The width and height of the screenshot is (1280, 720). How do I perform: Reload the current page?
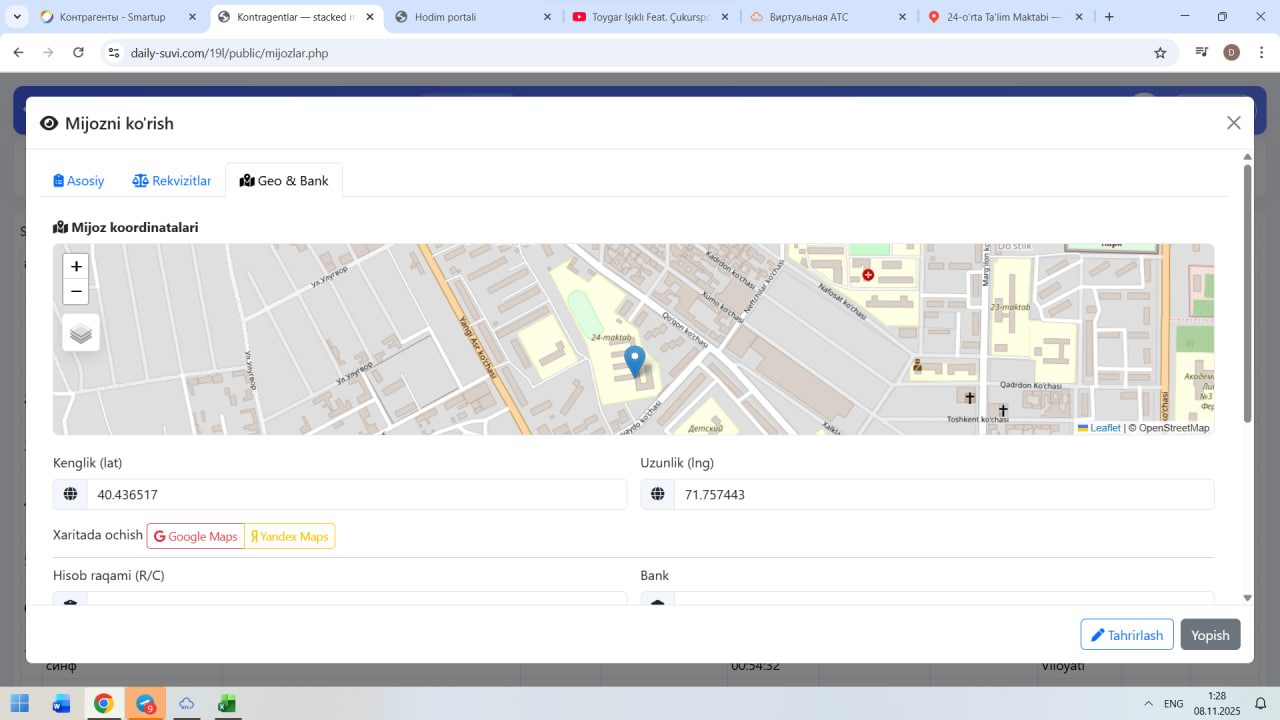pos(79,53)
